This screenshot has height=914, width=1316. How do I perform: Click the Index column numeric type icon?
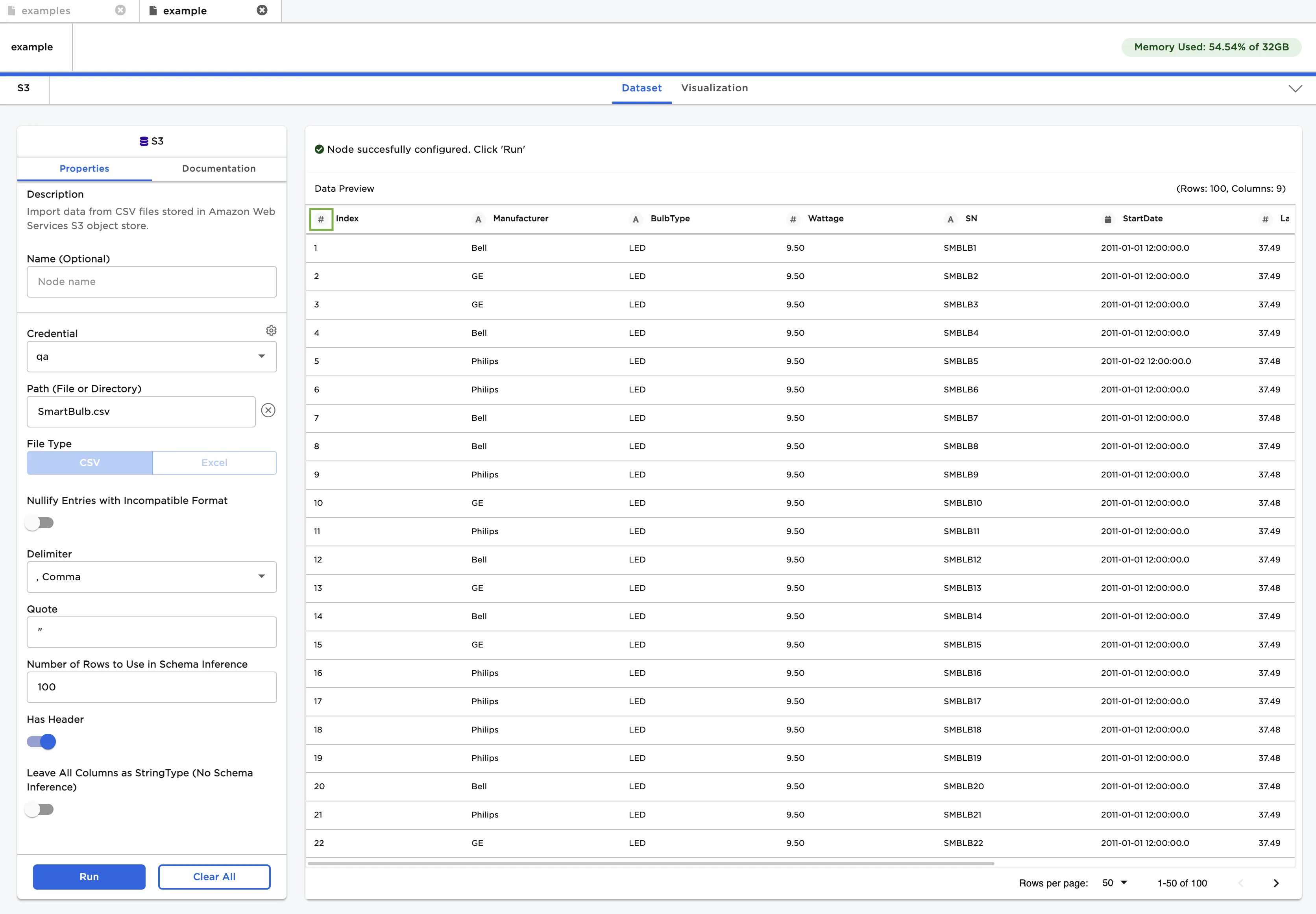pos(321,219)
